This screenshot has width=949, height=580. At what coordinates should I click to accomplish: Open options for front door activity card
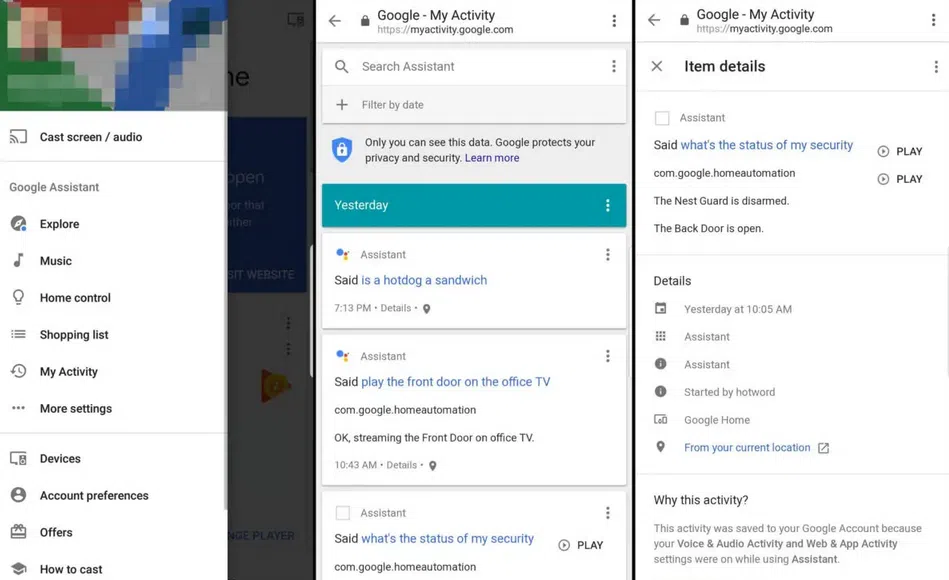pyautogui.click(x=608, y=356)
